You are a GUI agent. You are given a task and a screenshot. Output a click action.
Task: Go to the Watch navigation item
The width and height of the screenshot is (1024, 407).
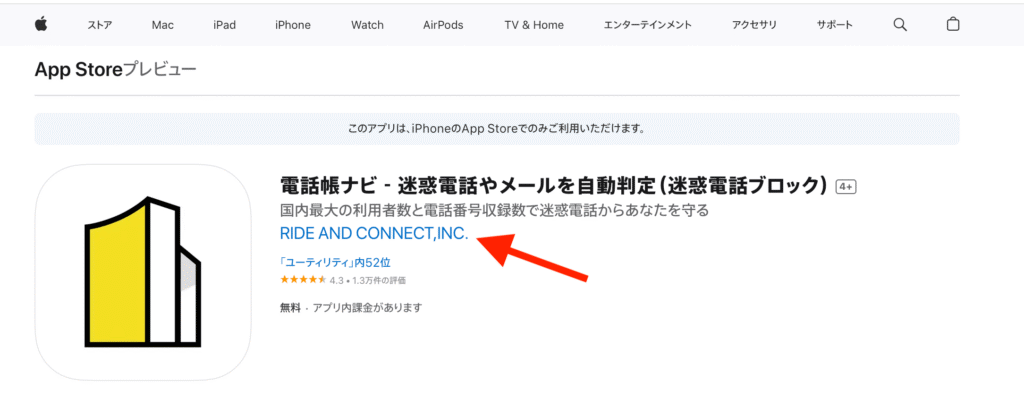tap(367, 25)
